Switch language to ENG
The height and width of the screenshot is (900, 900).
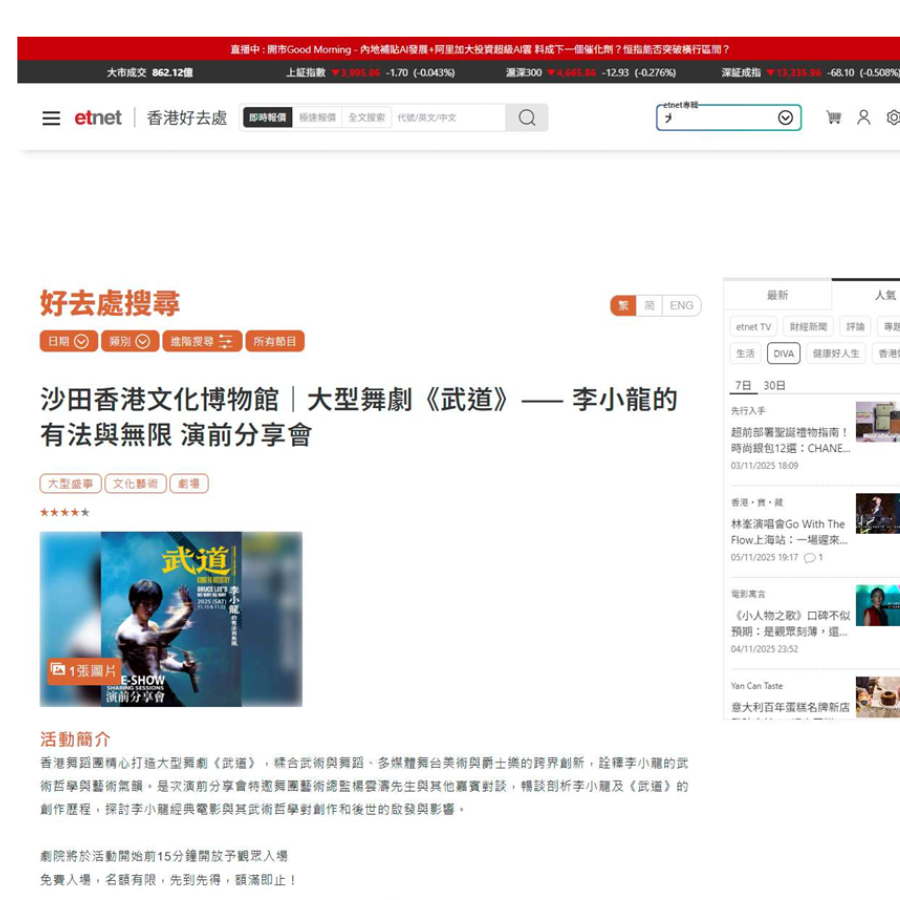pyautogui.click(x=681, y=305)
